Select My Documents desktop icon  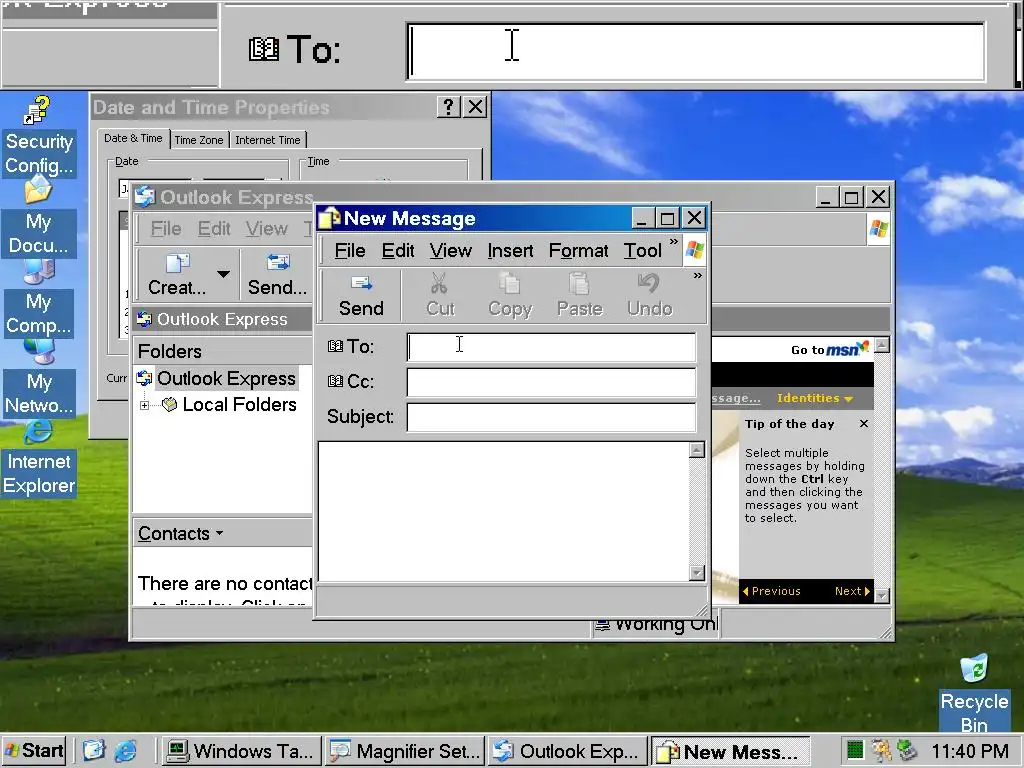tap(39, 218)
